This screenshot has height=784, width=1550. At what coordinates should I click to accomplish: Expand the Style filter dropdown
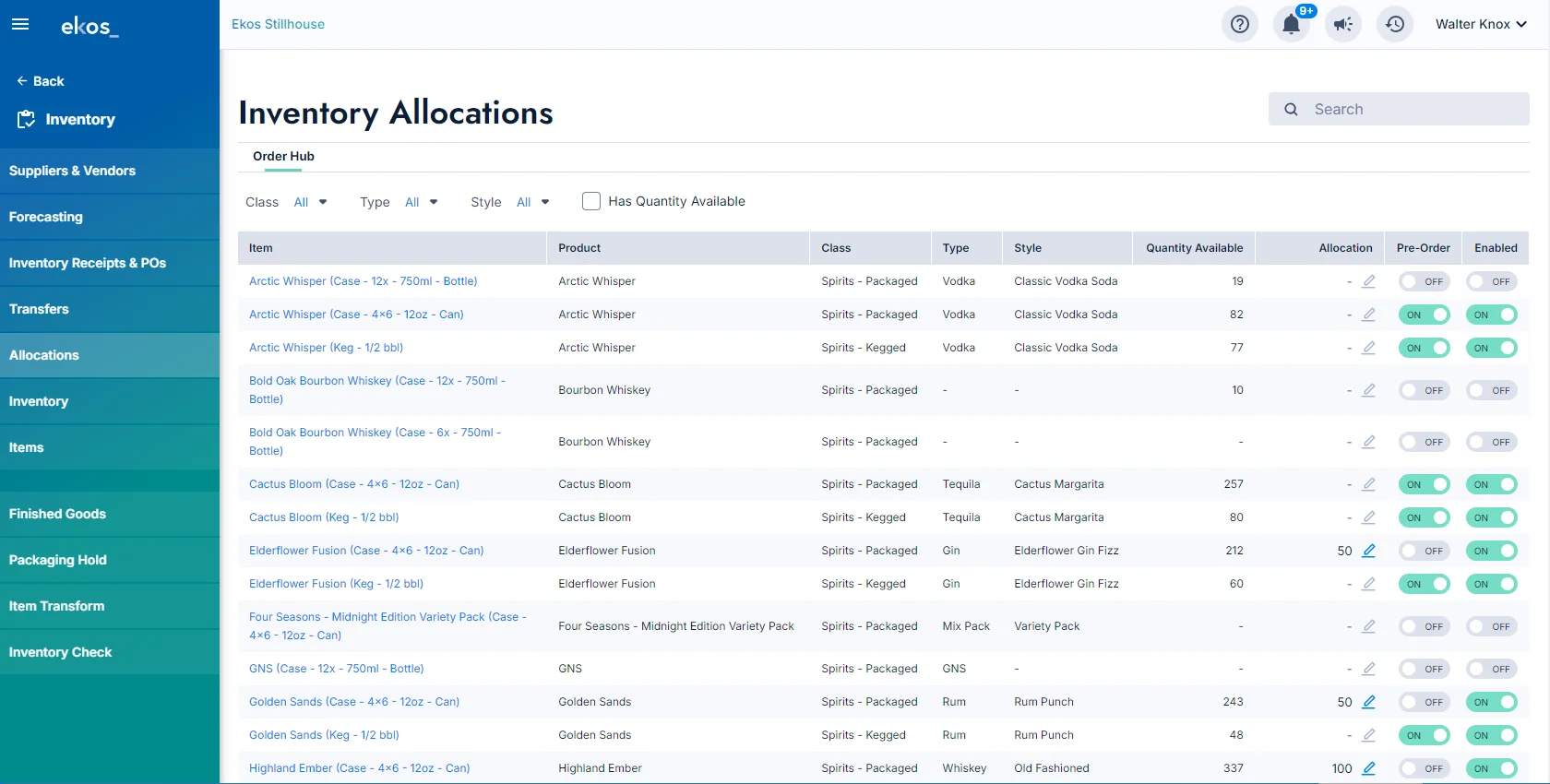click(x=532, y=202)
